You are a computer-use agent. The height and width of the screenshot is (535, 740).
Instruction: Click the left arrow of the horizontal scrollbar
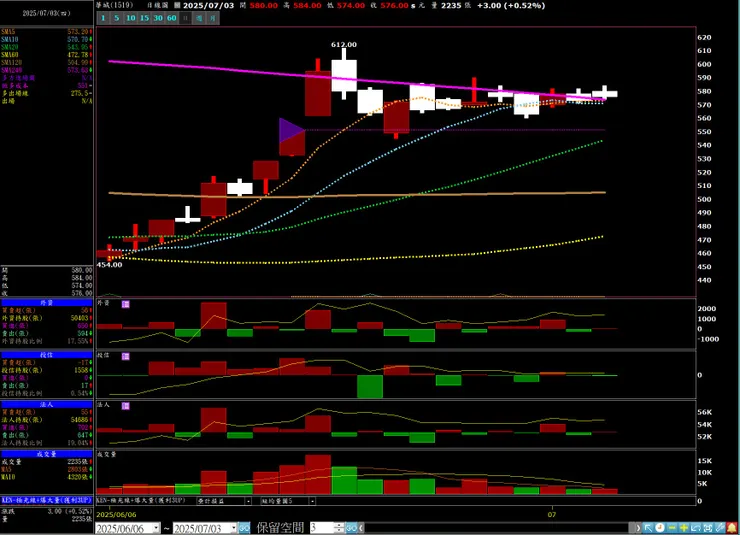[361, 528]
